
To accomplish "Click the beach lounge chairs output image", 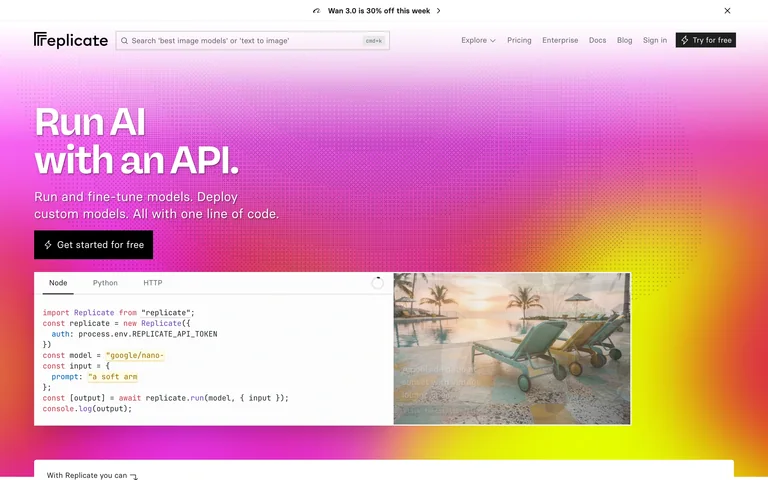I will pos(512,348).
